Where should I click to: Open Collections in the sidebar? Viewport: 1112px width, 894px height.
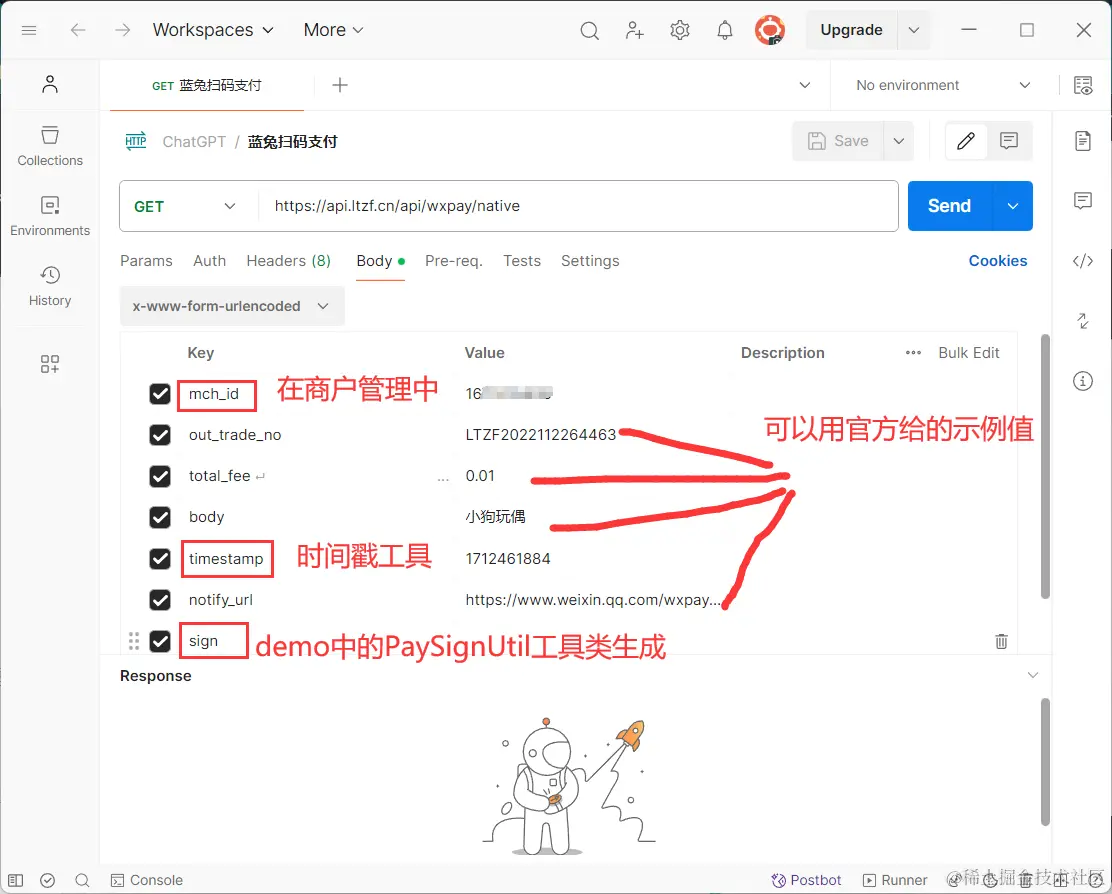coord(50,146)
